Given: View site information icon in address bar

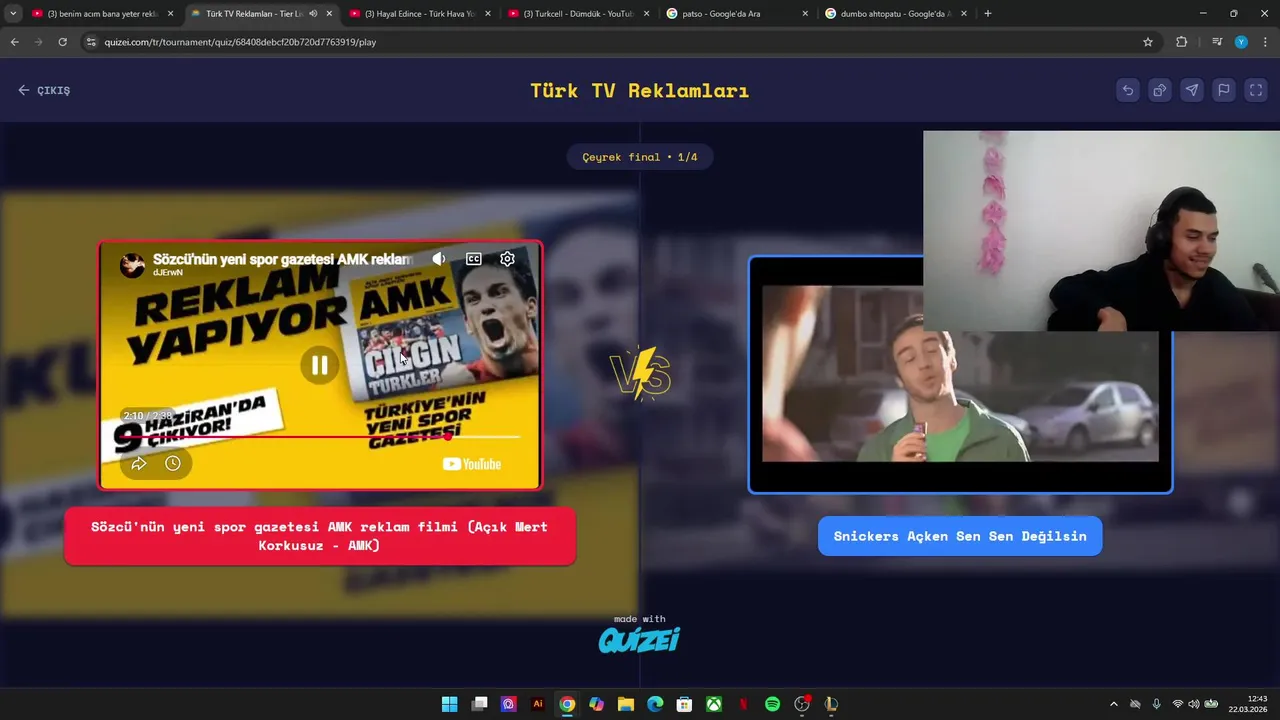Looking at the screenshot, I should (x=91, y=42).
